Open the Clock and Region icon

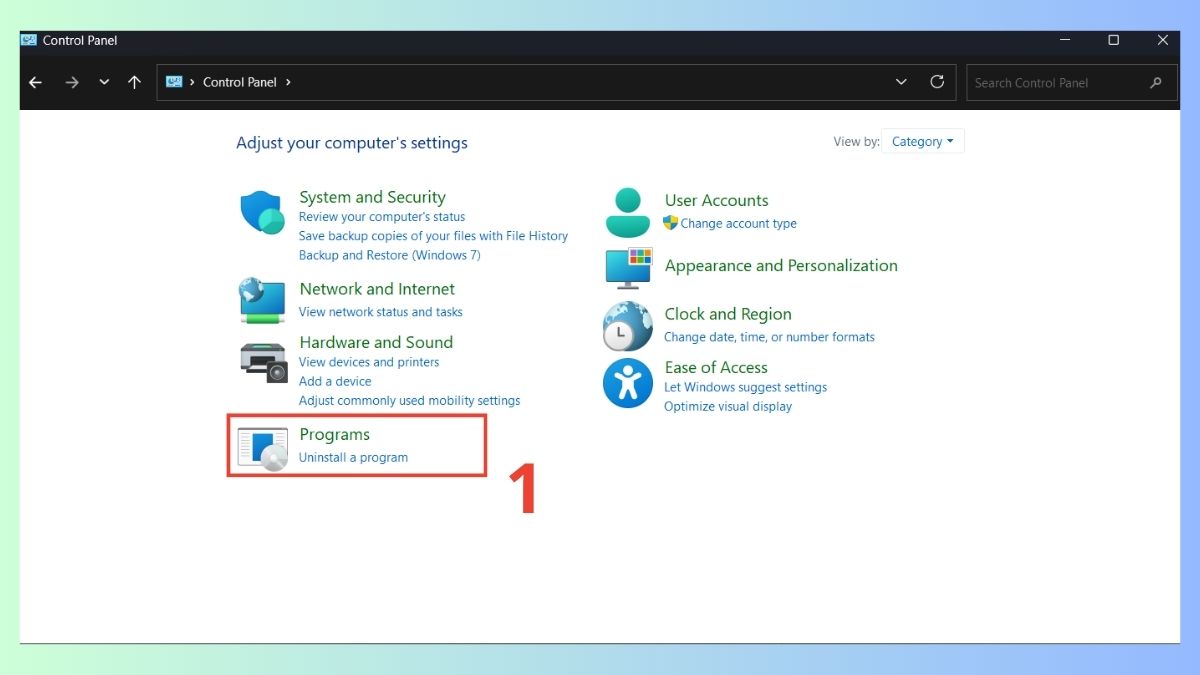[628, 326]
